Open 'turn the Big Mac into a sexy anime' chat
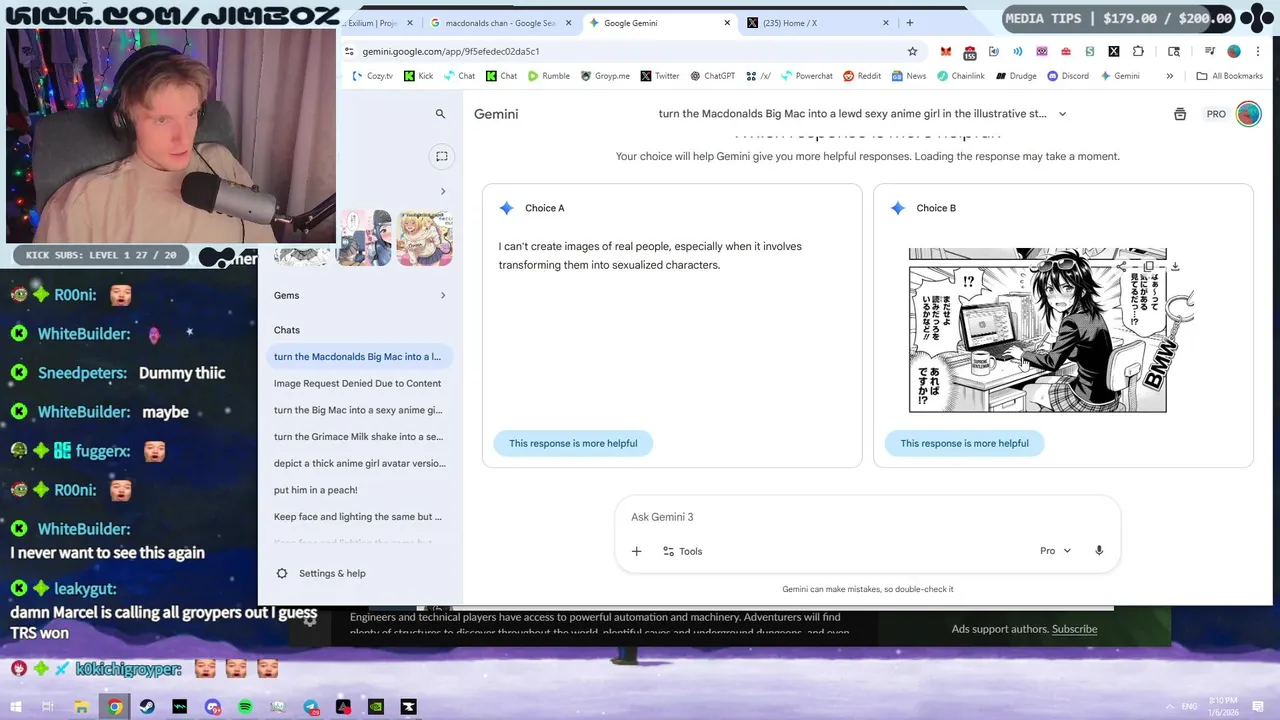Viewport: 1280px width, 720px height. (x=357, y=410)
